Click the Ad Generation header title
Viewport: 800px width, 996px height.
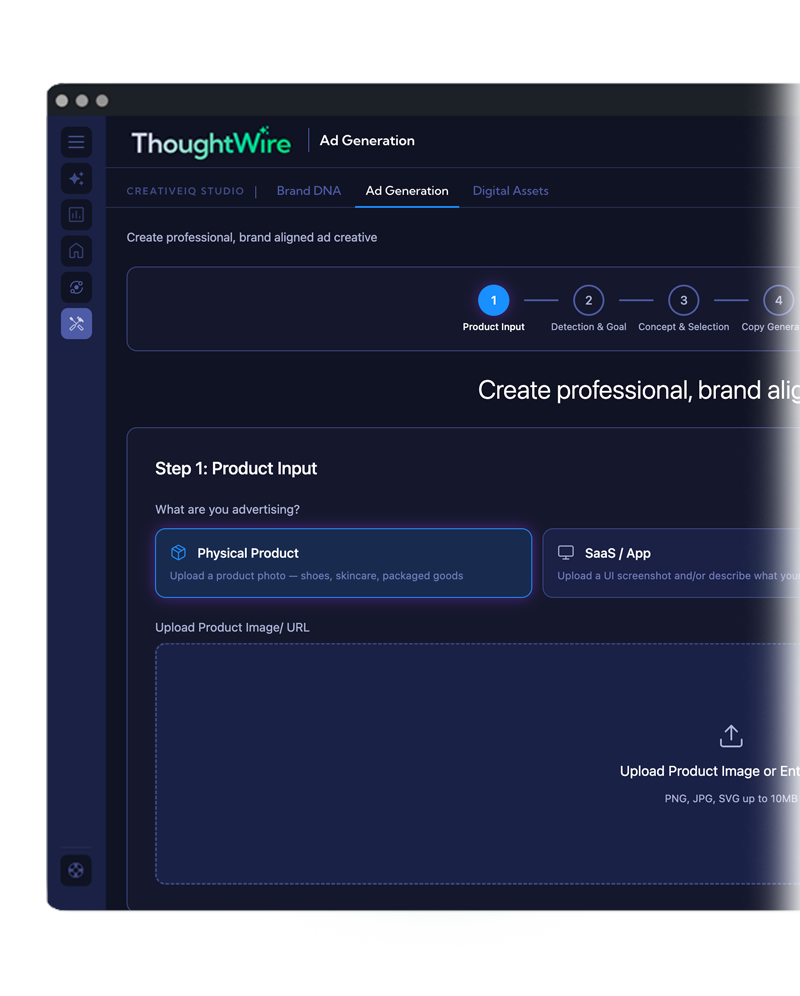pyautogui.click(x=367, y=140)
